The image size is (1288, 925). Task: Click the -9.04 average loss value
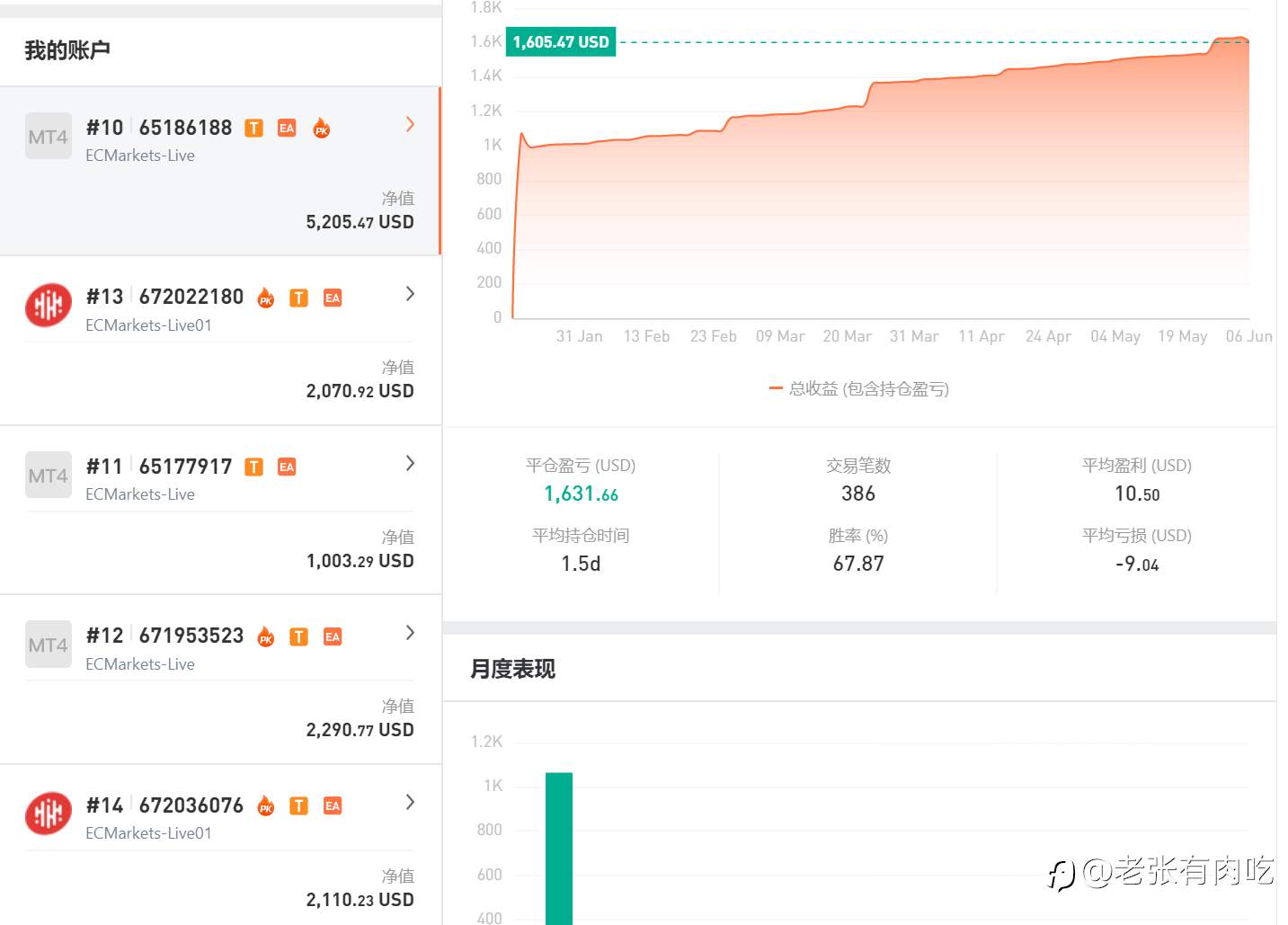coord(1137,564)
